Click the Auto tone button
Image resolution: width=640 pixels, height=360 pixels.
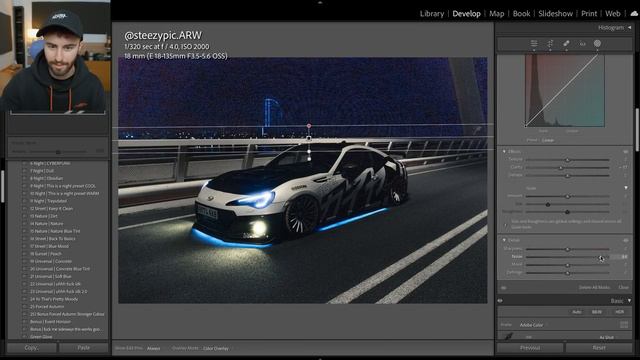pos(577,312)
